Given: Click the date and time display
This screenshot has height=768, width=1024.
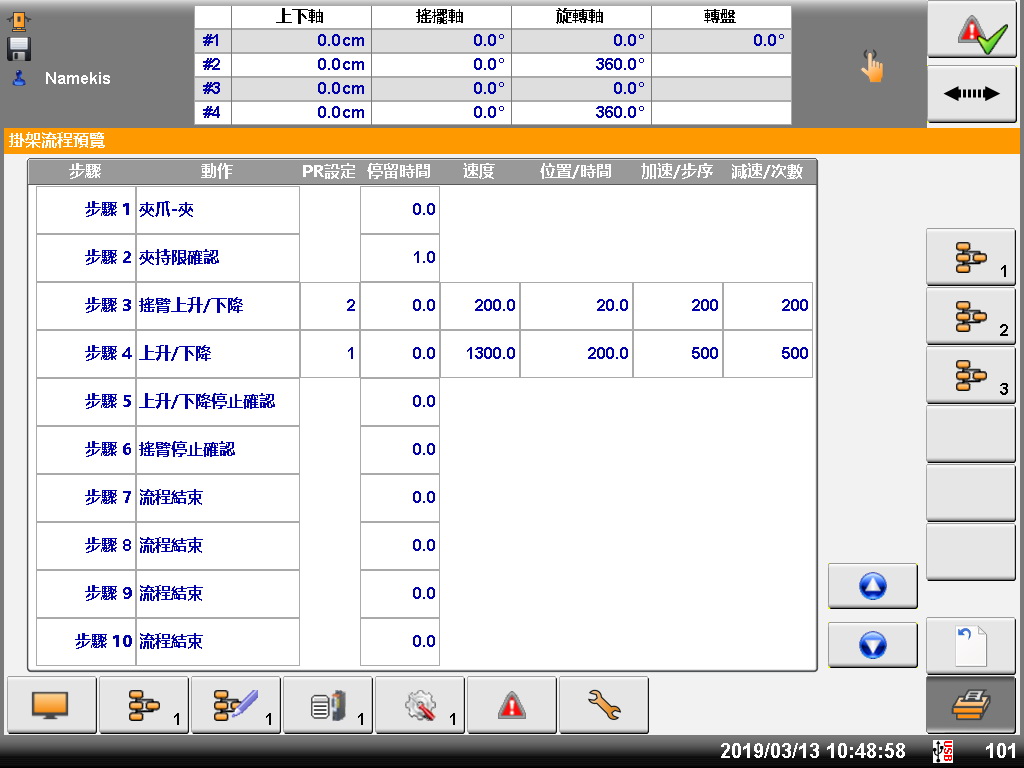Looking at the screenshot, I should coord(812,751).
